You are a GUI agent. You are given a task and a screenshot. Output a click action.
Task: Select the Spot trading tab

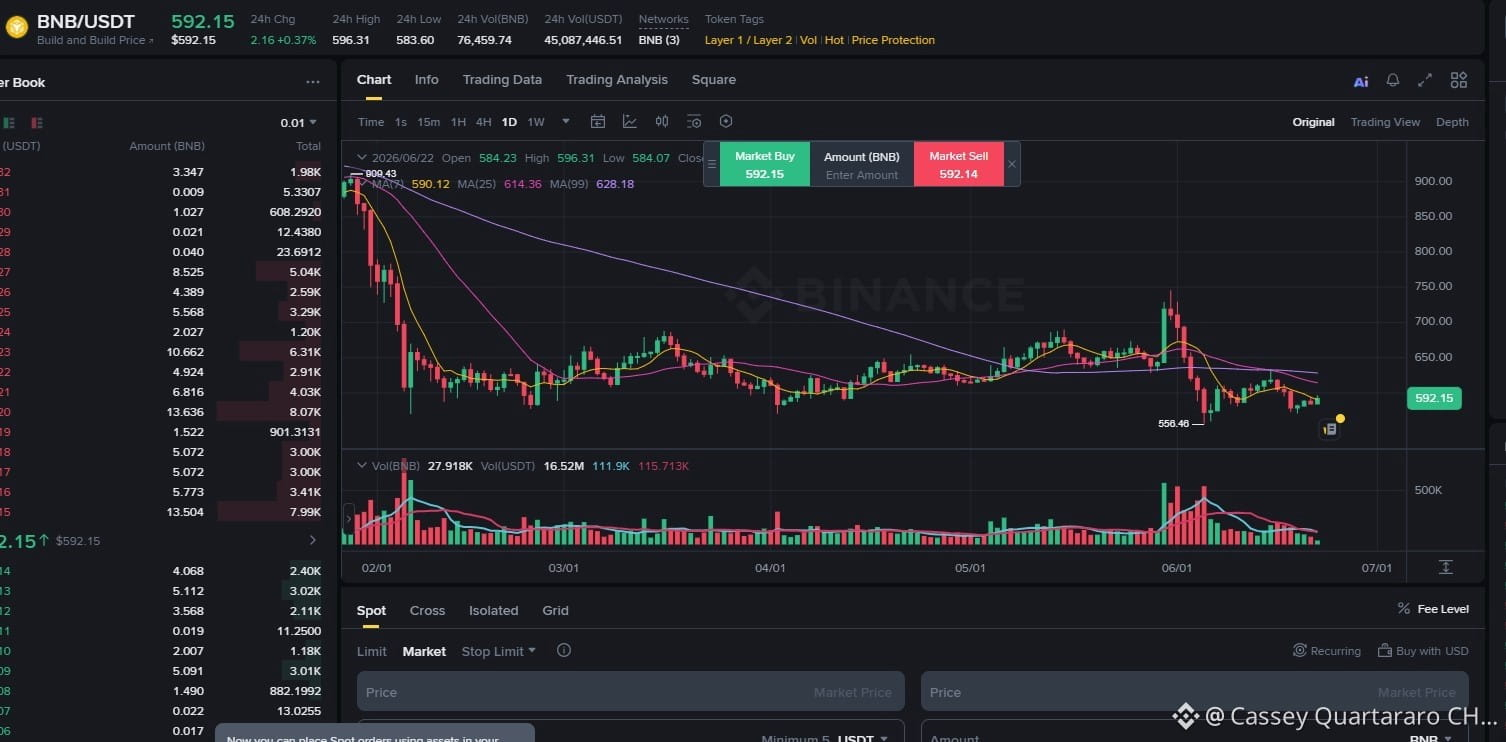(371, 610)
